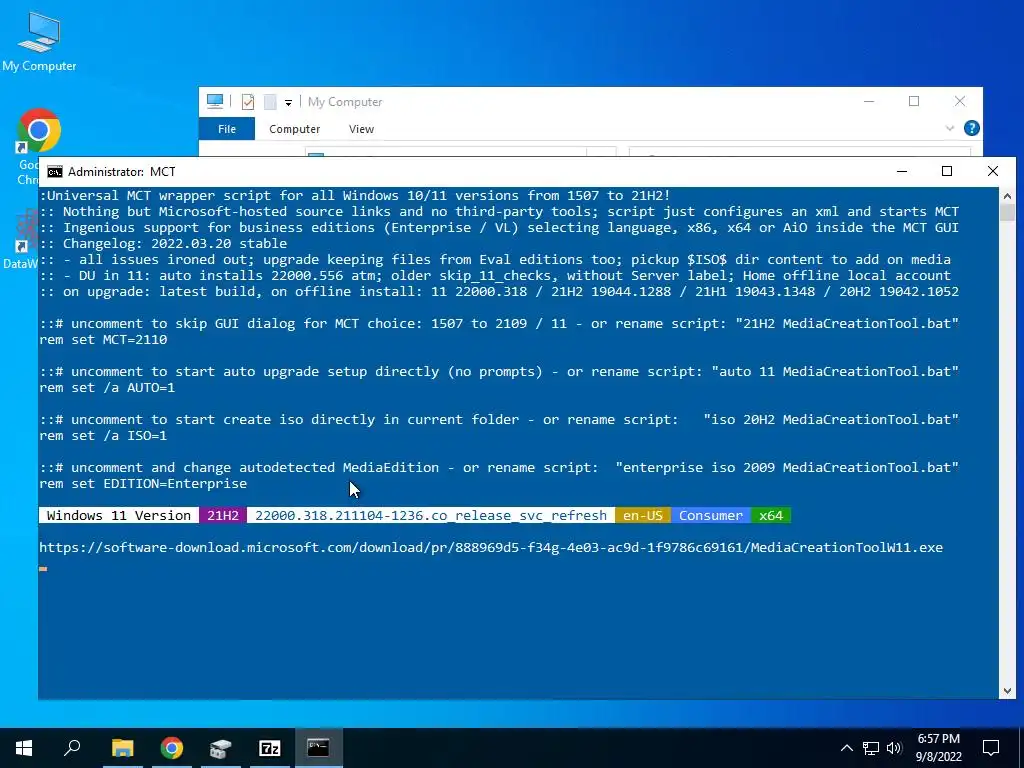Screen dimensions: 1024x768
Task: Maximize the MCT console window
Action: 947,172
